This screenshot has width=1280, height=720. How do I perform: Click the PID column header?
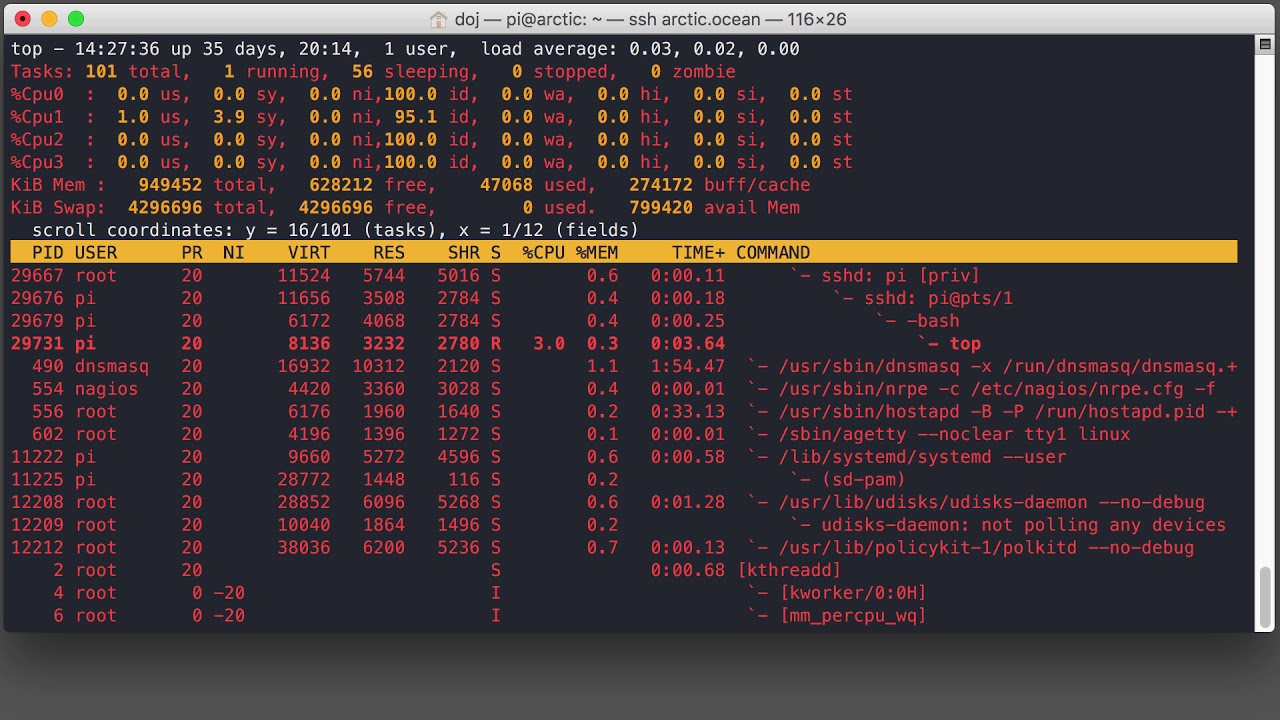click(x=48, y=253)
